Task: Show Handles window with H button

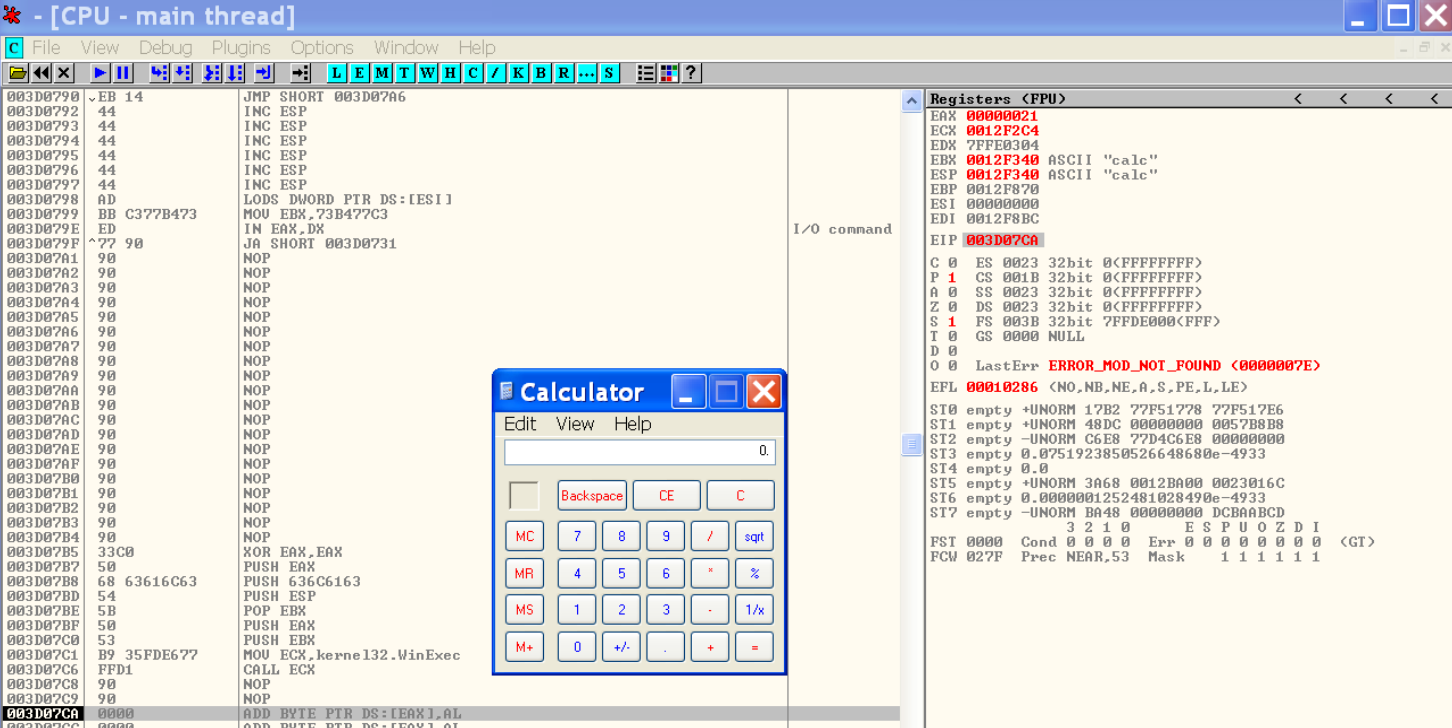Action: [x=451, y=73]
